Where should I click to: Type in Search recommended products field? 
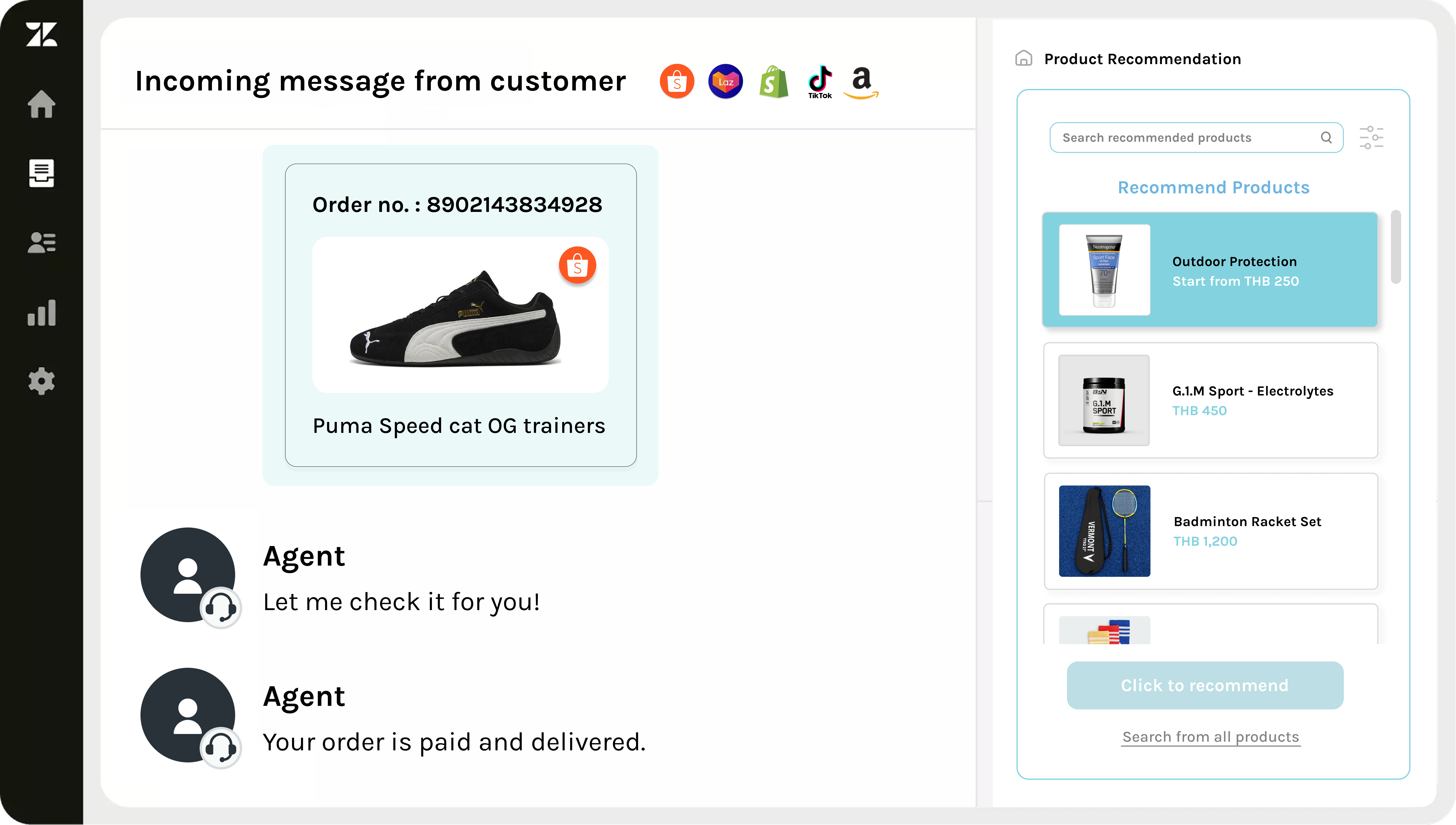pos(1185,138)
